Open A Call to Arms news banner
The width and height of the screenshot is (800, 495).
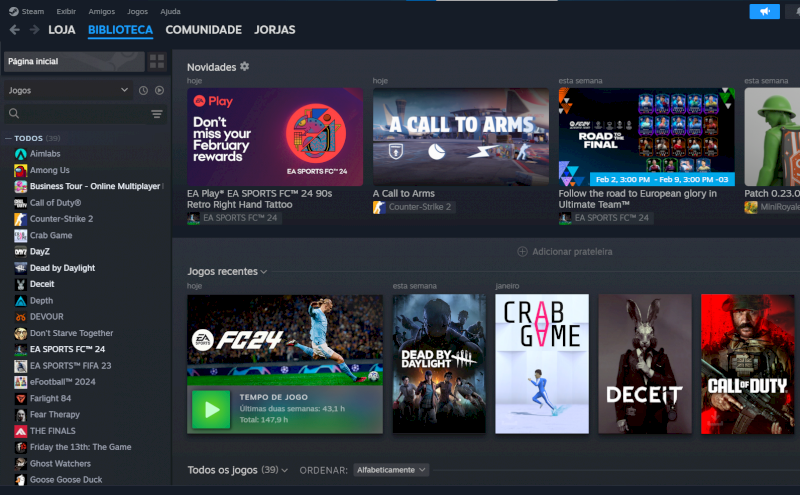461,137
